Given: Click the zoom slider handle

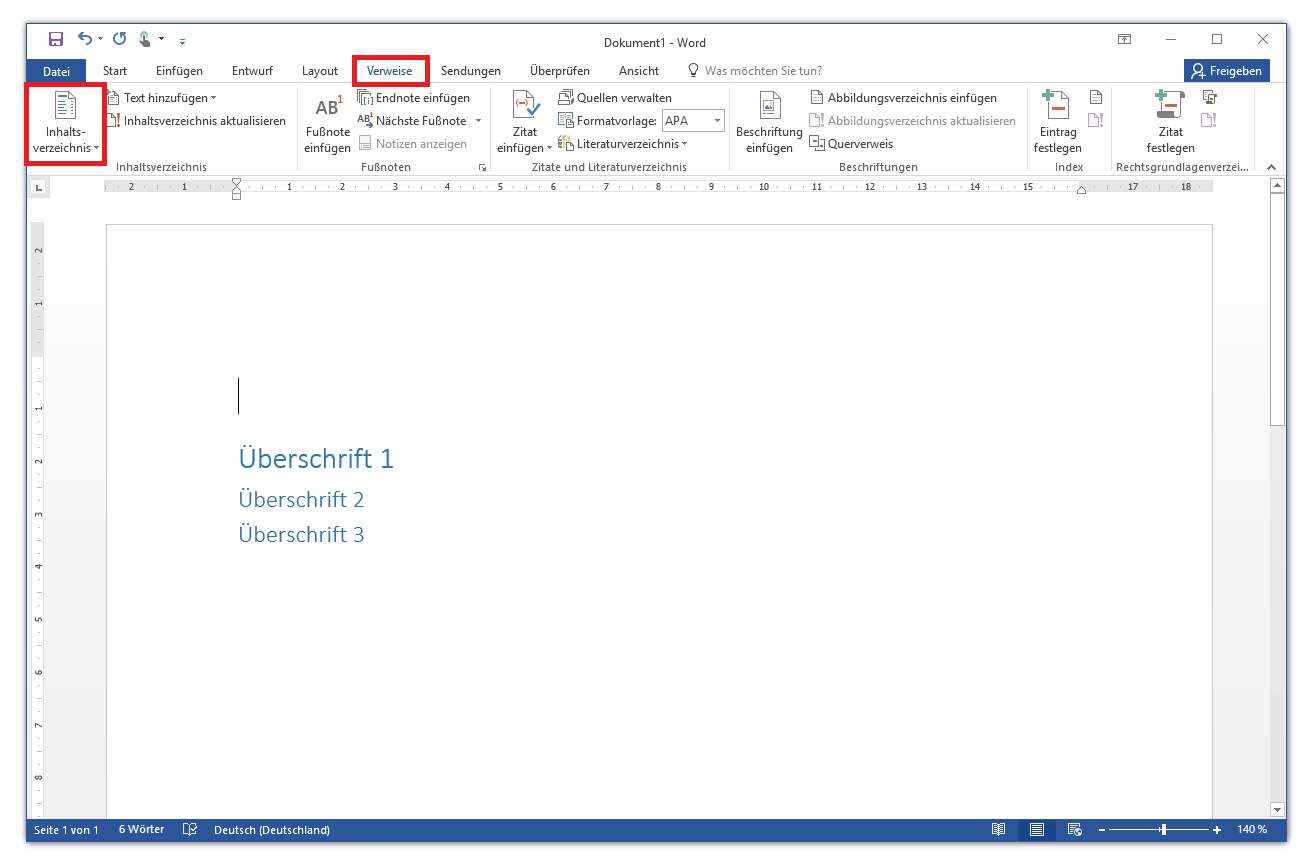Looking at the screenshot, I should [x=1163, y=830].
